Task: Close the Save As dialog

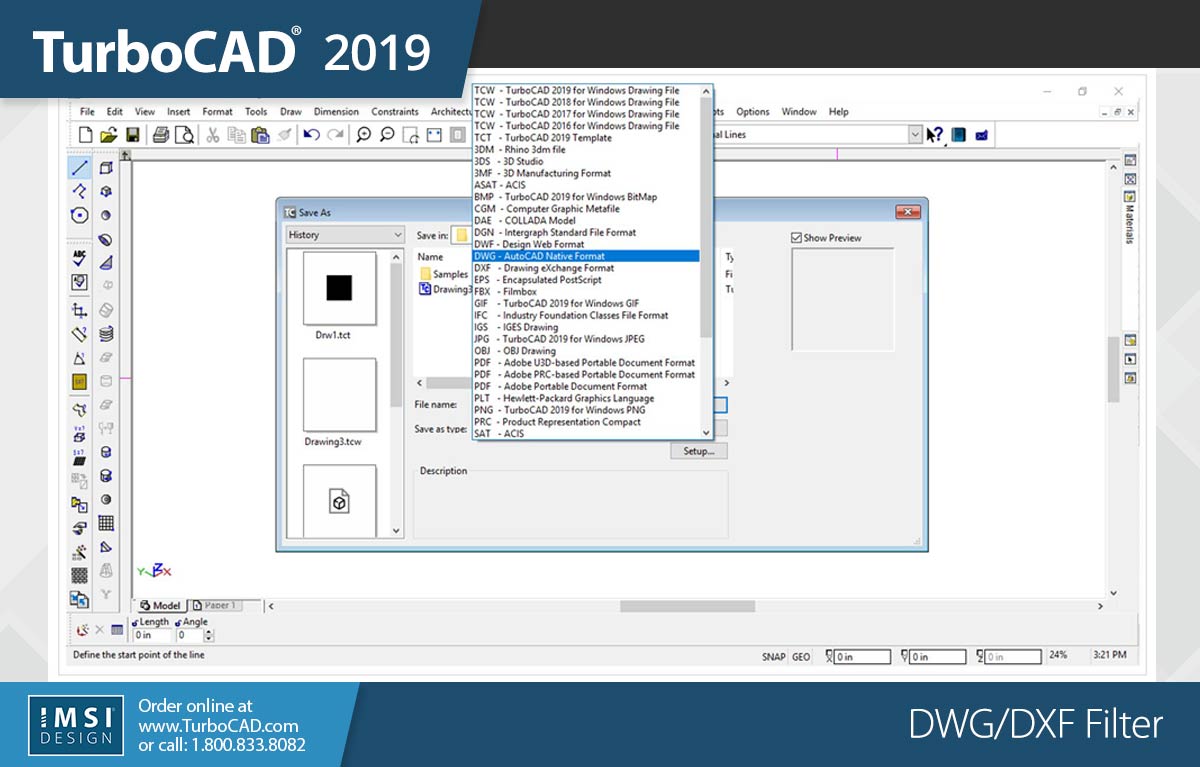Action: click(x=908, y=212)
